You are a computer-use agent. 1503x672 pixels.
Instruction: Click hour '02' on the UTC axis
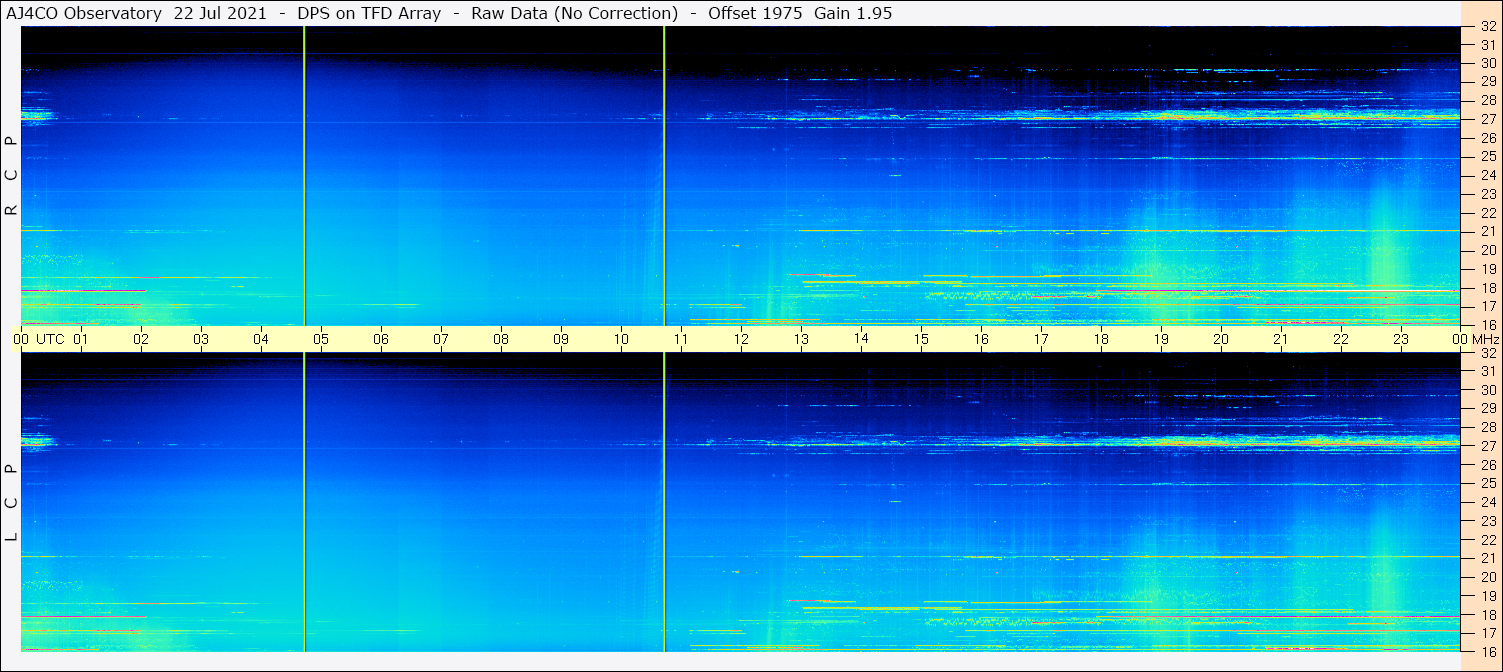(141, 339)
